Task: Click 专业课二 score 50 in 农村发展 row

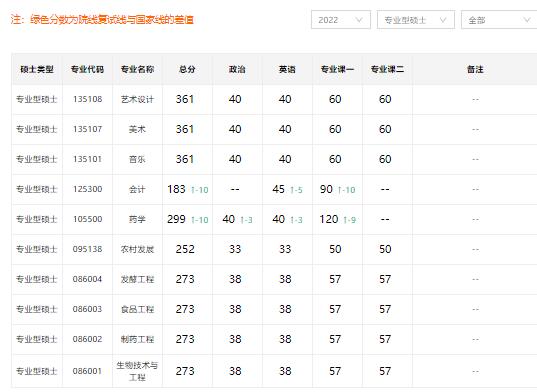Action: click(385, 249)
